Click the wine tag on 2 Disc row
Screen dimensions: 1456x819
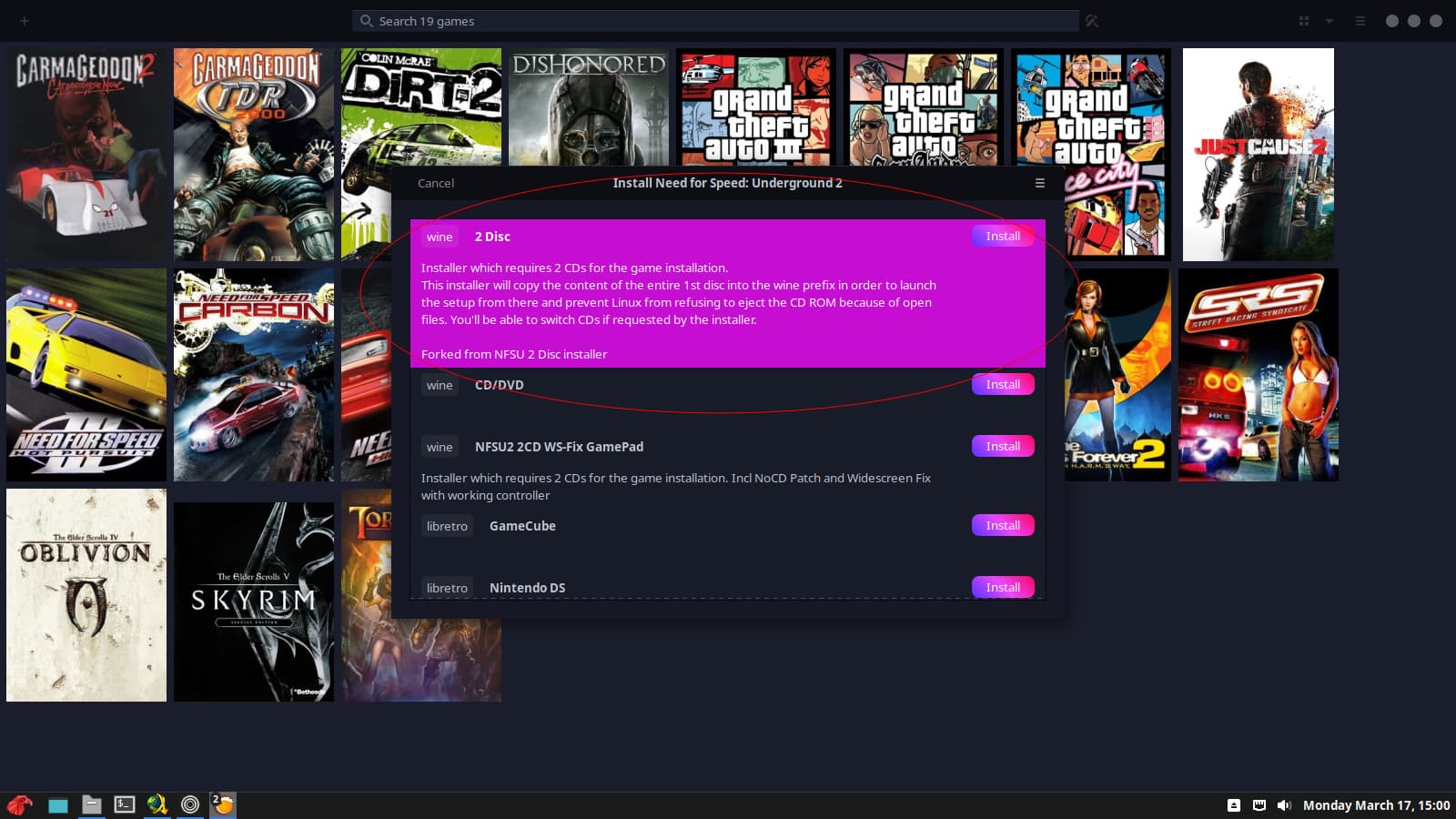click(x=440, y=237)
